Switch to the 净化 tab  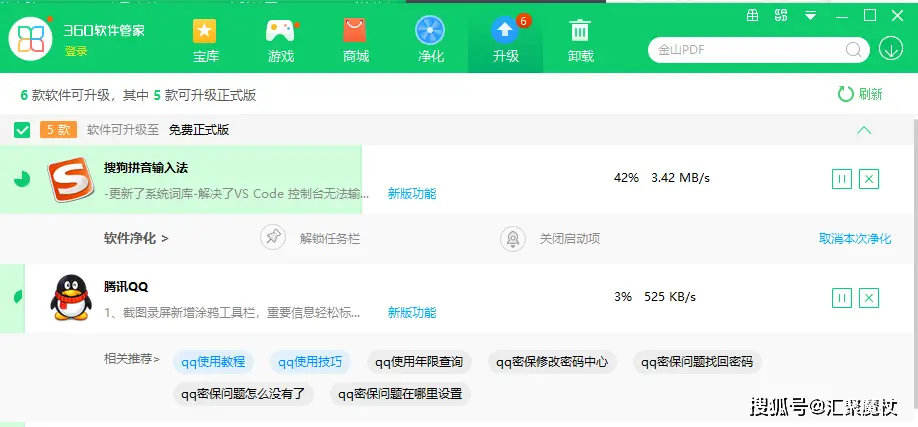pos(430,40)
